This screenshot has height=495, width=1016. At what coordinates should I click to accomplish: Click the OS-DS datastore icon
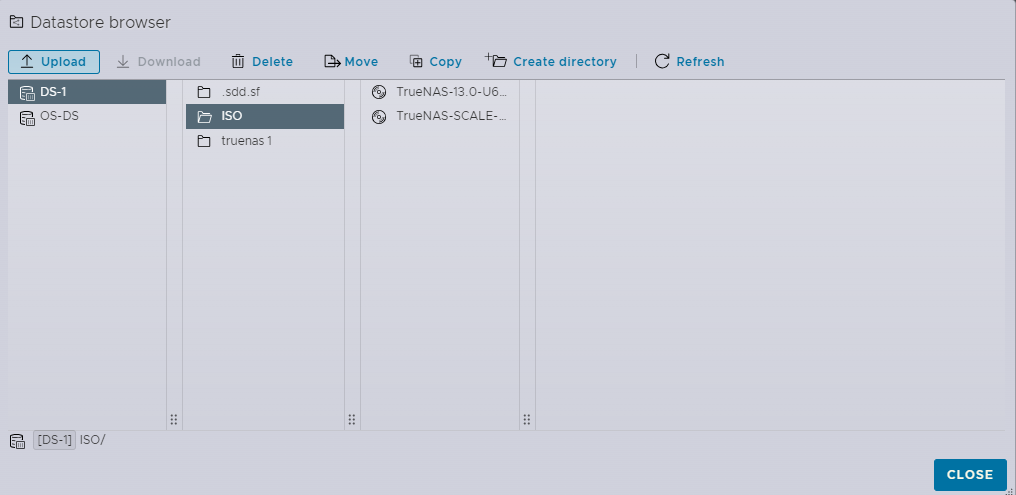click(x=27, y=117)
